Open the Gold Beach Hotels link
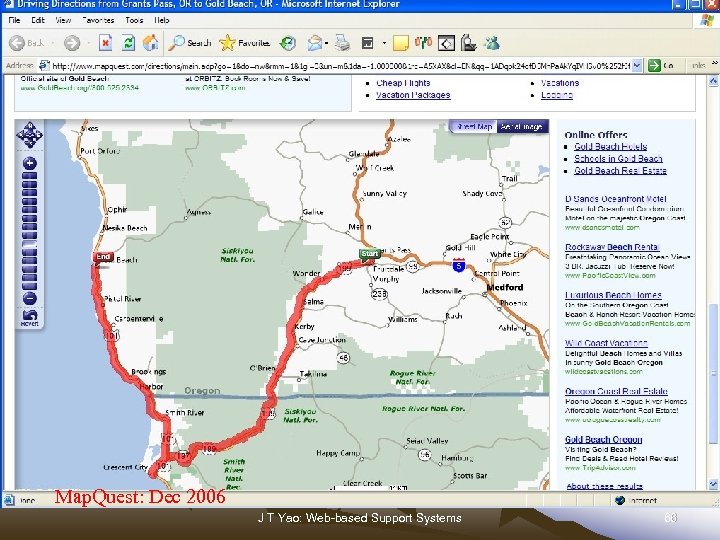 click(x=610, y=146)
